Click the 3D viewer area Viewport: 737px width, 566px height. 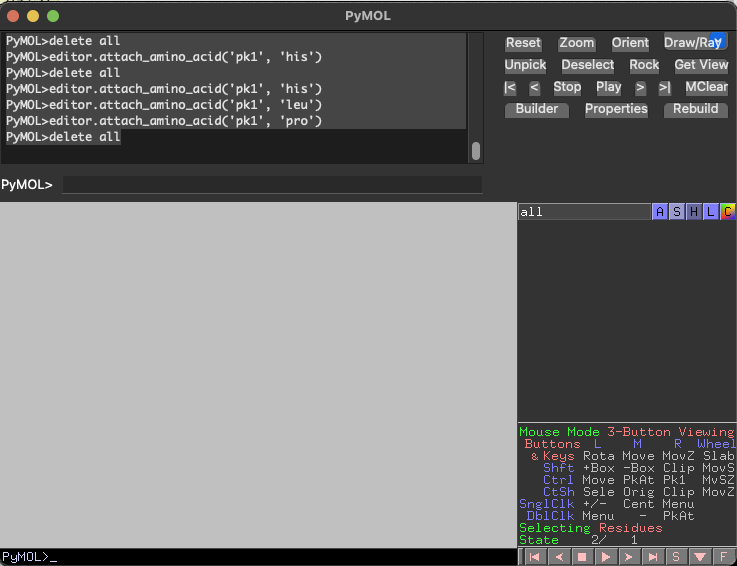pos(258,375)
